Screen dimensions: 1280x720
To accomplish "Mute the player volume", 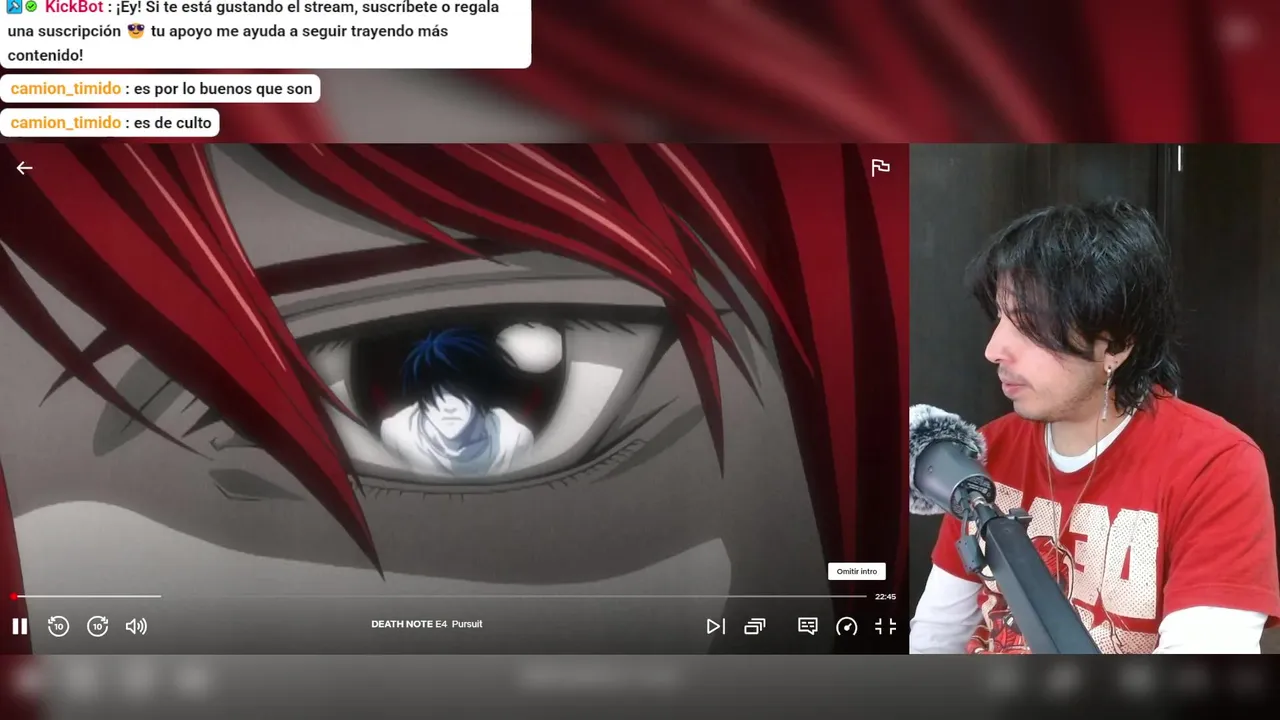I will (136, 626).
